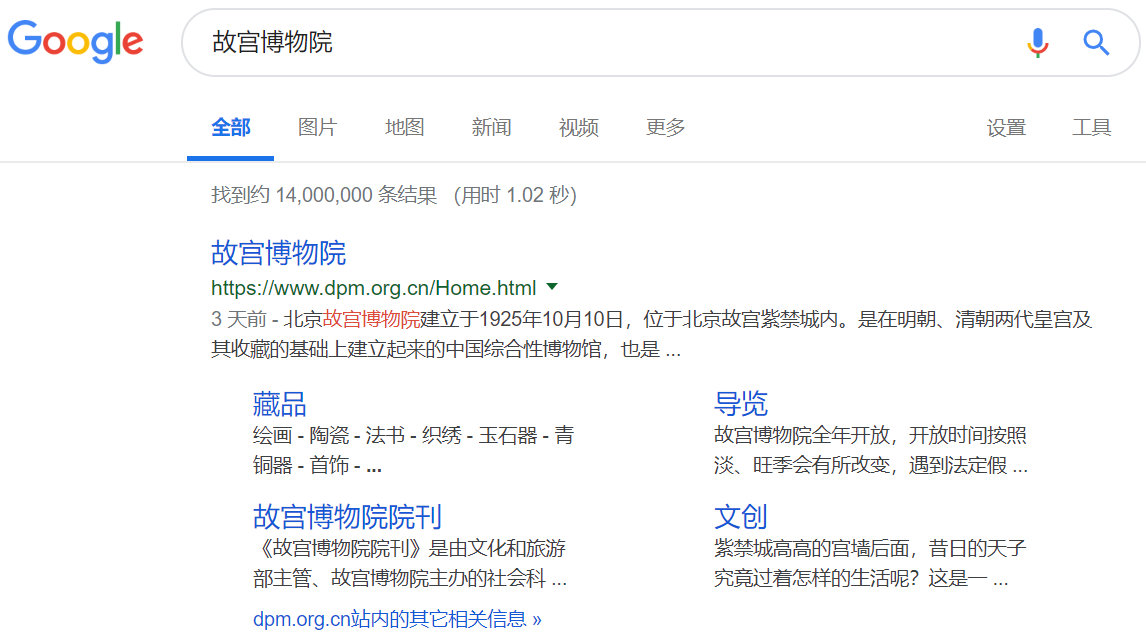Open the 导览 sitelink
The image size is (1146, 635).
pyautogui.click(x=740, y=404)
